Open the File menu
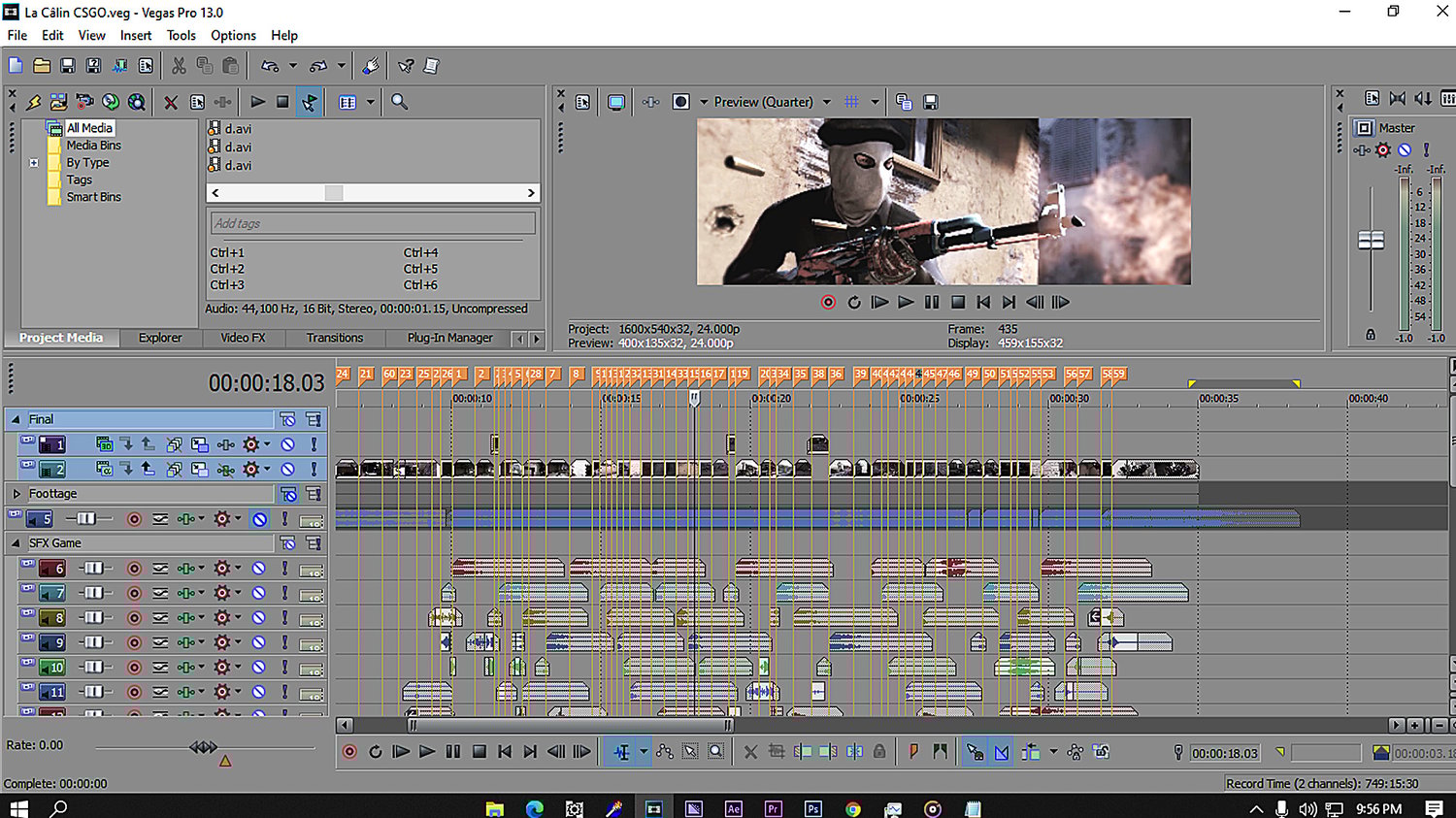This screenshot has width=1456, height=818. tap(17, 35)
